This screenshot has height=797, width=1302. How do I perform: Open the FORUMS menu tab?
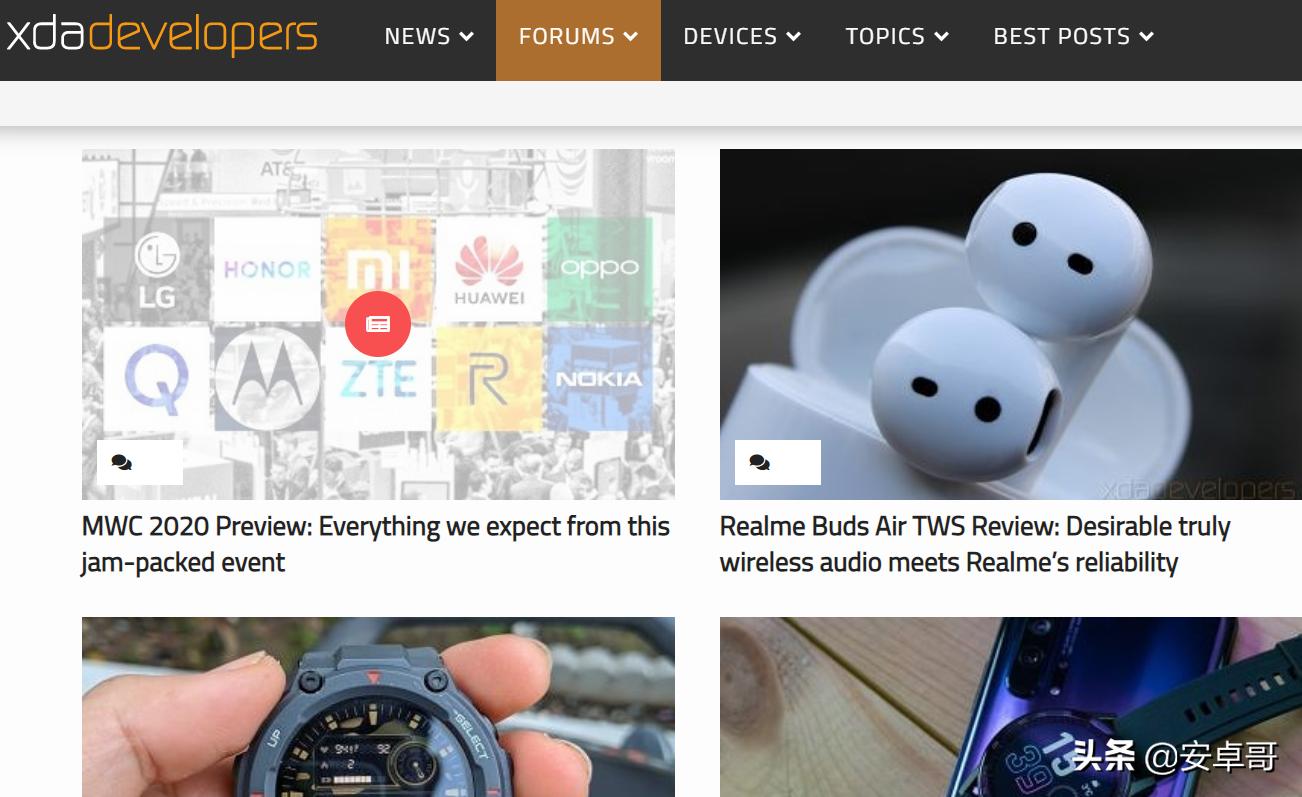click(x=578, y=40)
